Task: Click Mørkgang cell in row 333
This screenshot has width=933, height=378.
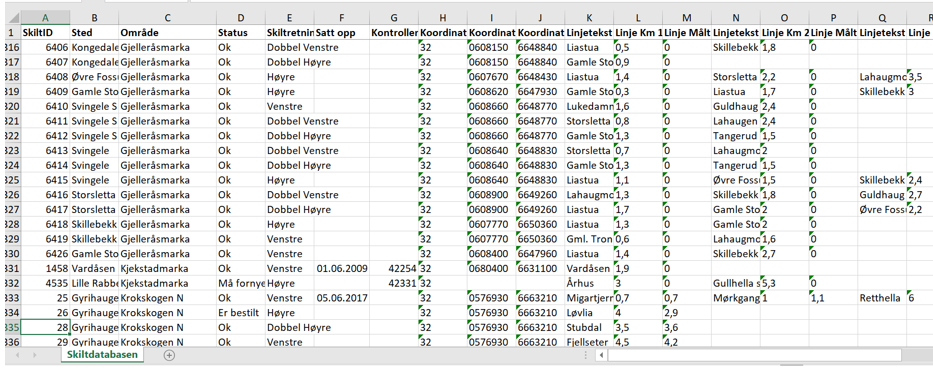Action: pos(735,298)
